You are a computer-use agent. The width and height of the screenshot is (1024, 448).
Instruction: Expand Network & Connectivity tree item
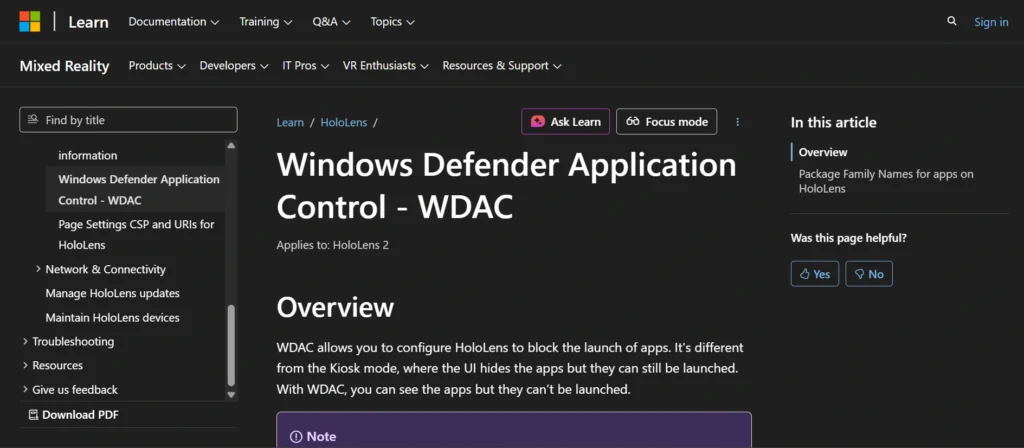click(101, 269)
